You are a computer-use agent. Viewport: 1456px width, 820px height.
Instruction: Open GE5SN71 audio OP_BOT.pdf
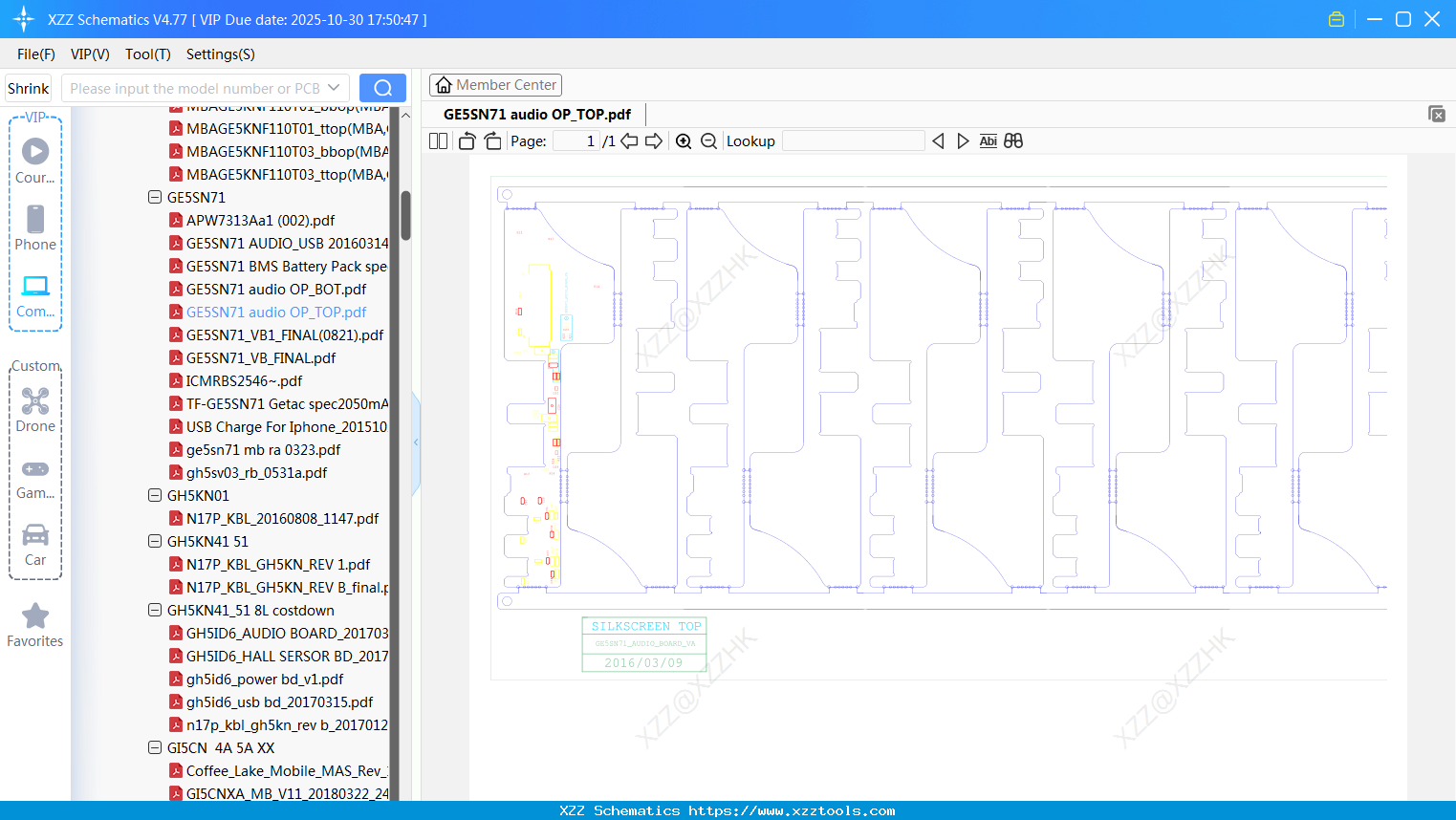pyautogui.click(x=276, y=289)
